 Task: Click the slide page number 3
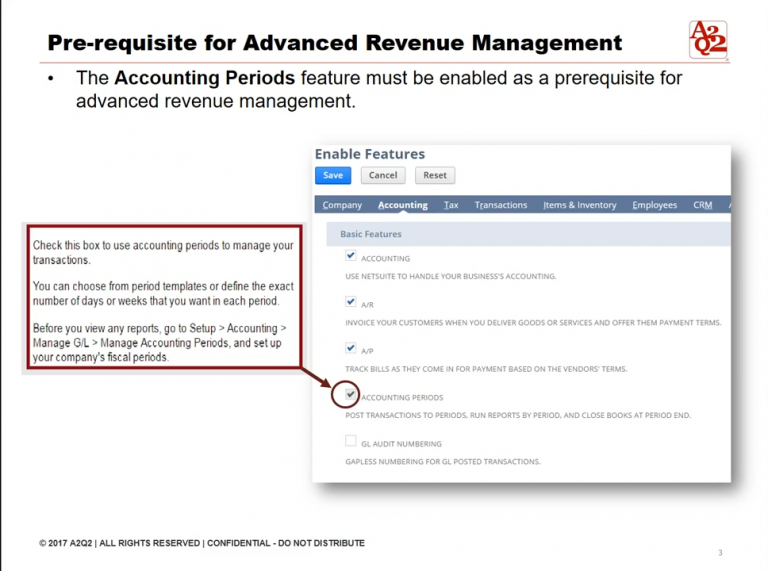(720, 552)
